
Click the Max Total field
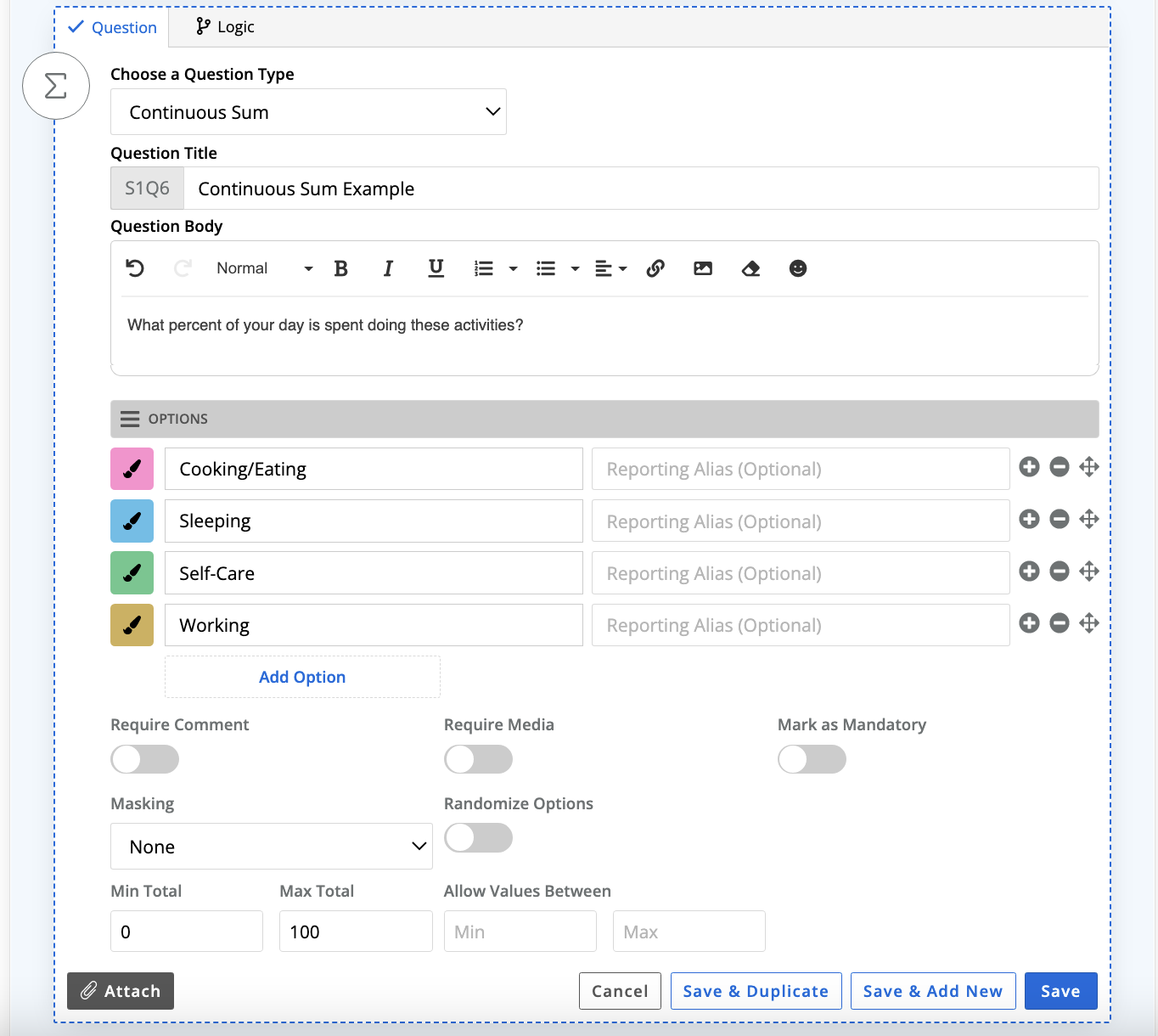tap(356, 932)
